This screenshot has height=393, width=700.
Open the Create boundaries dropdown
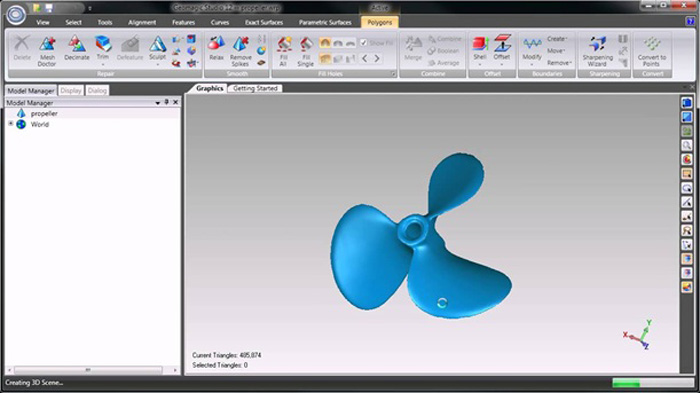(x=557, y=39)
